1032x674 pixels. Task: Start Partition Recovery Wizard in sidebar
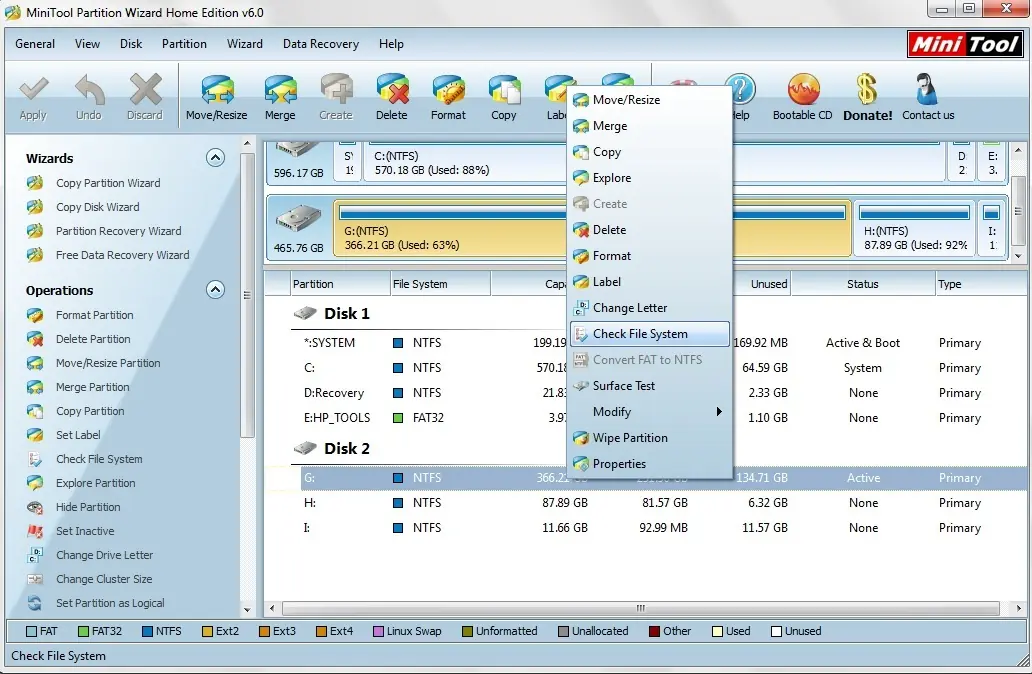point(118,231)
